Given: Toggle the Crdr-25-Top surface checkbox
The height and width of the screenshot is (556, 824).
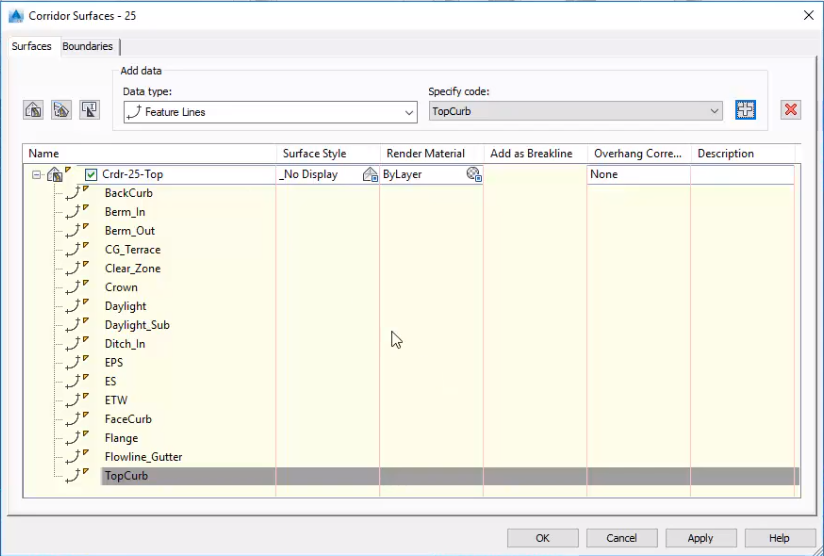Looking at the screenshot, I should tap(91, 174).
